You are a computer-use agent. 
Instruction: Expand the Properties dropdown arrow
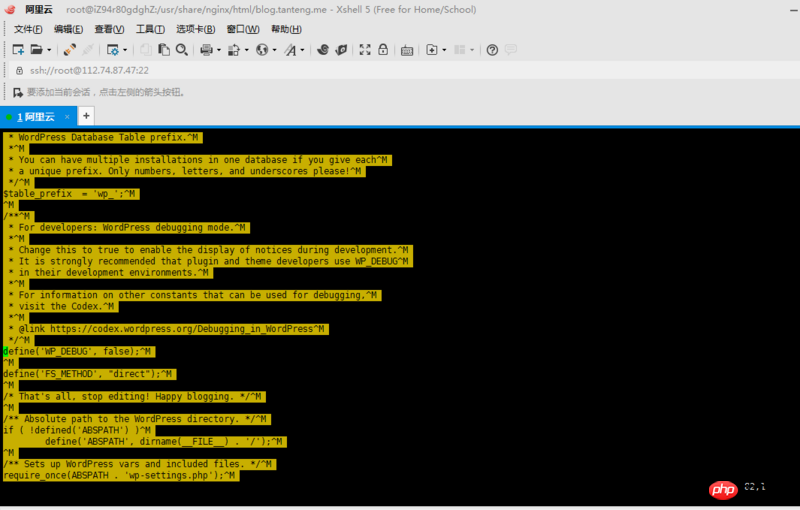pyautogui.click(x=125, y=50)
